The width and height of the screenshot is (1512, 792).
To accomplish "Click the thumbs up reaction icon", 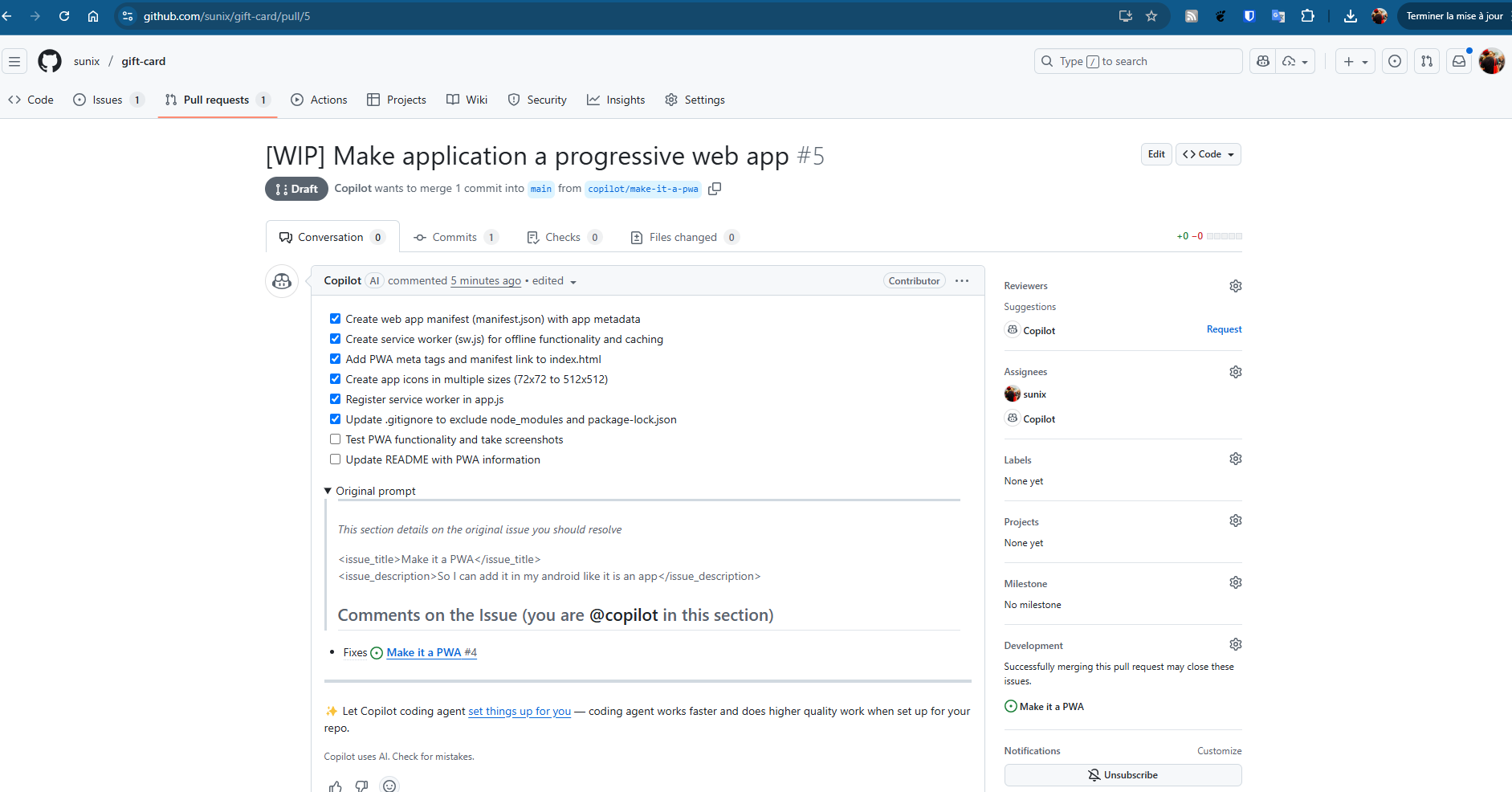I will click(x=336, y=786).
